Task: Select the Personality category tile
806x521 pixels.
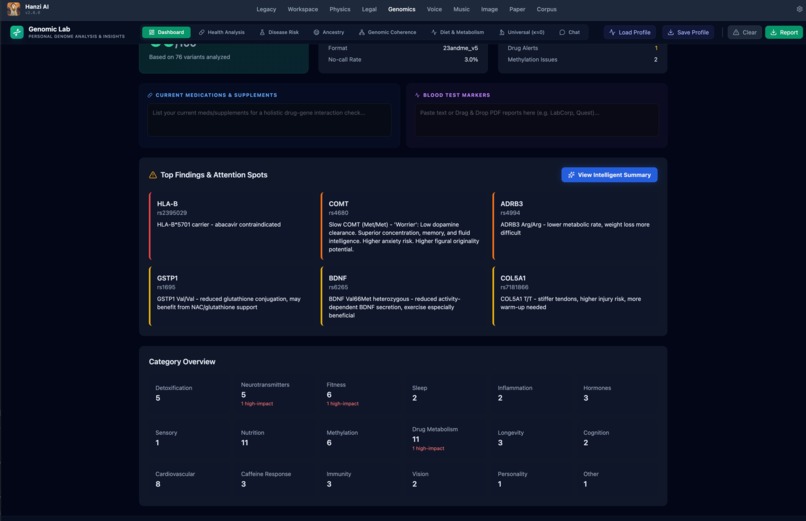Action: click(532, 479)
